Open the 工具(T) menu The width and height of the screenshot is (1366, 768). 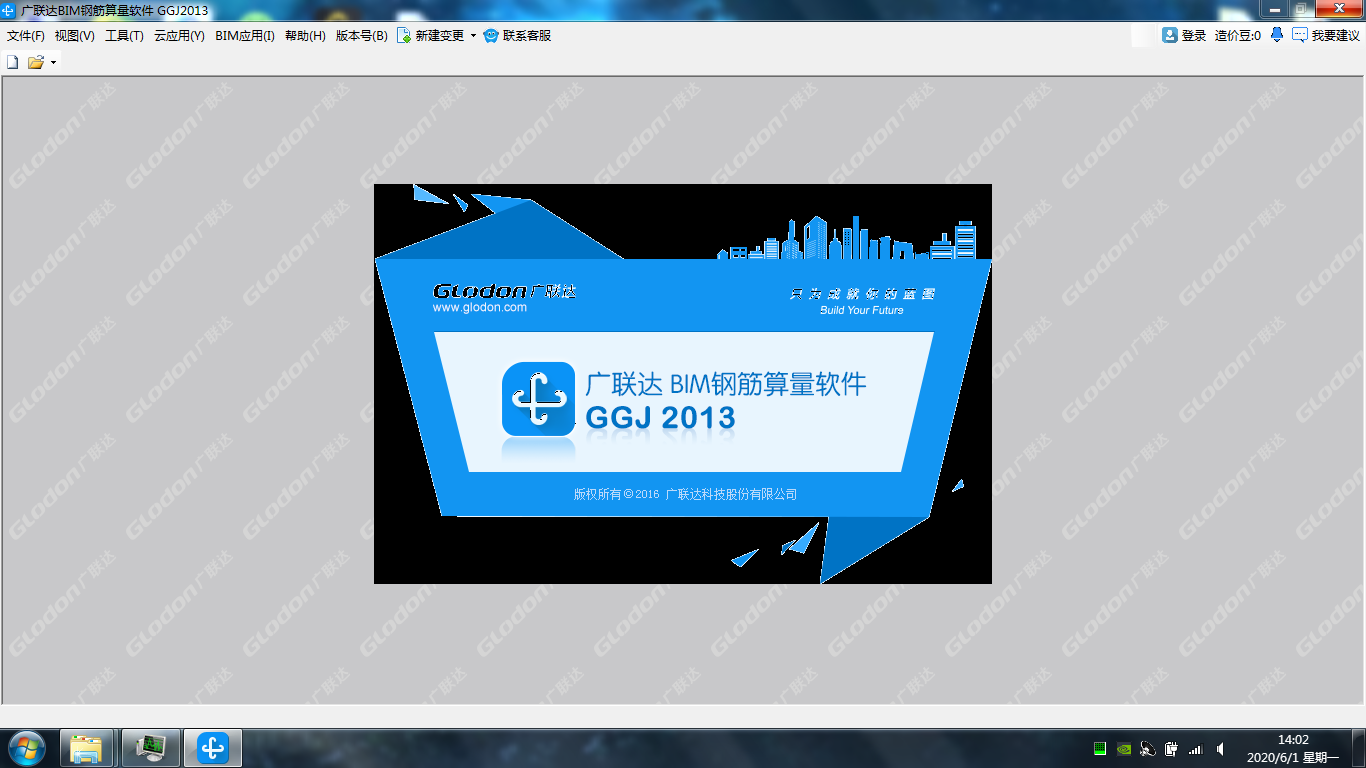124,35
